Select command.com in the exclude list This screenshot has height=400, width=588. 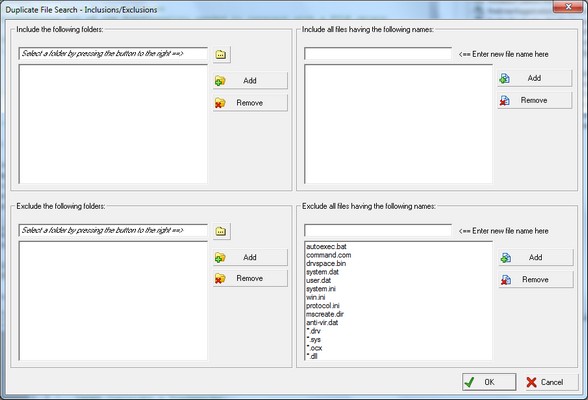click(x=328, y=255)
